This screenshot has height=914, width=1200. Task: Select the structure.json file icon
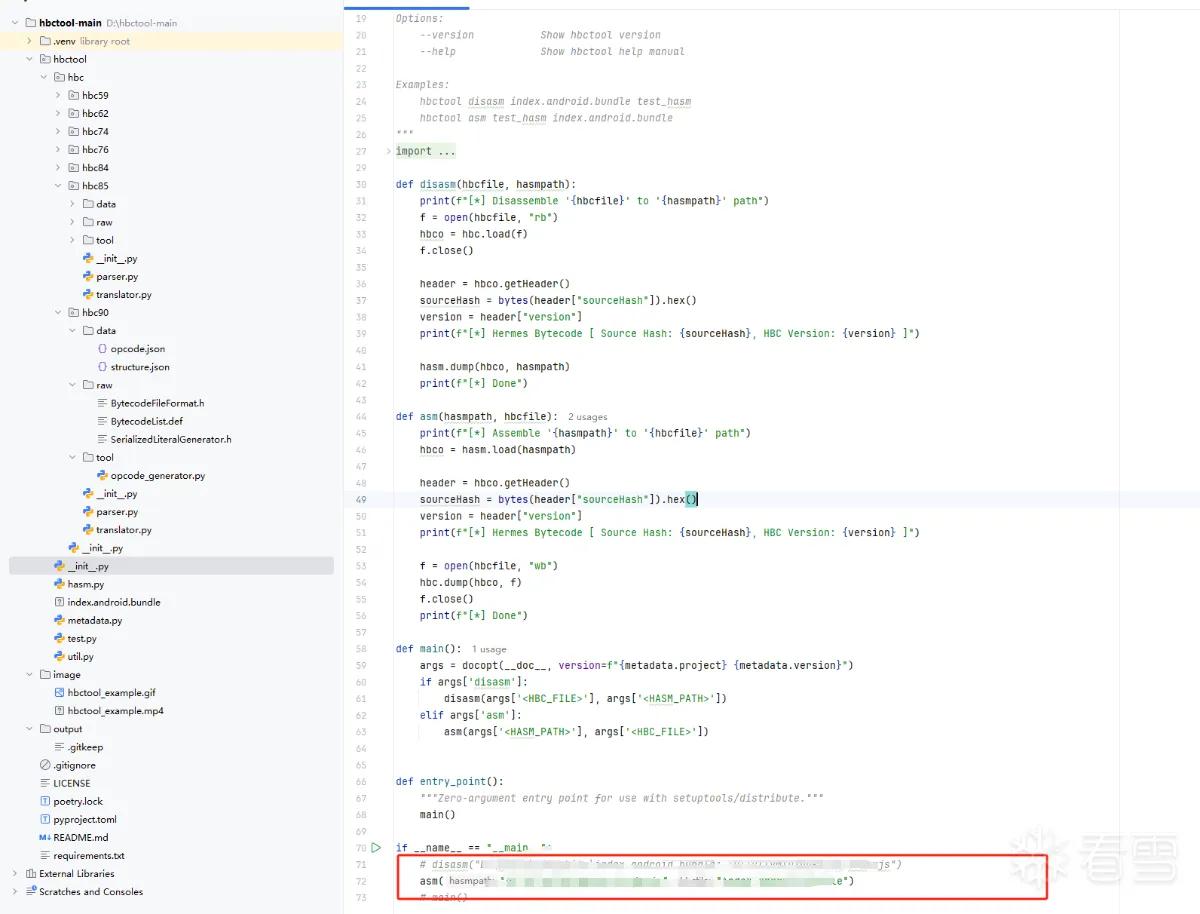point(102,367)
